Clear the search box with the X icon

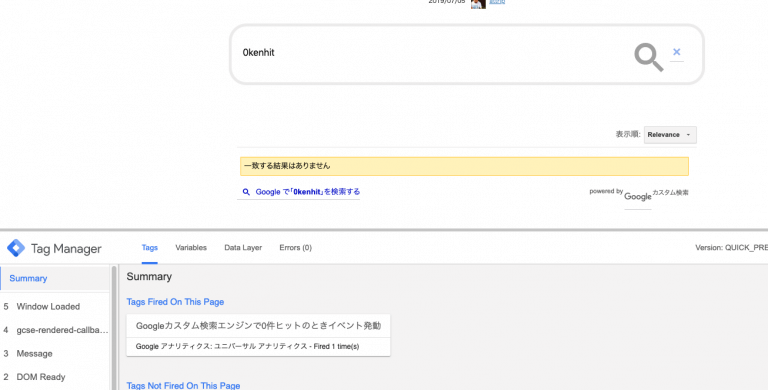676,52
